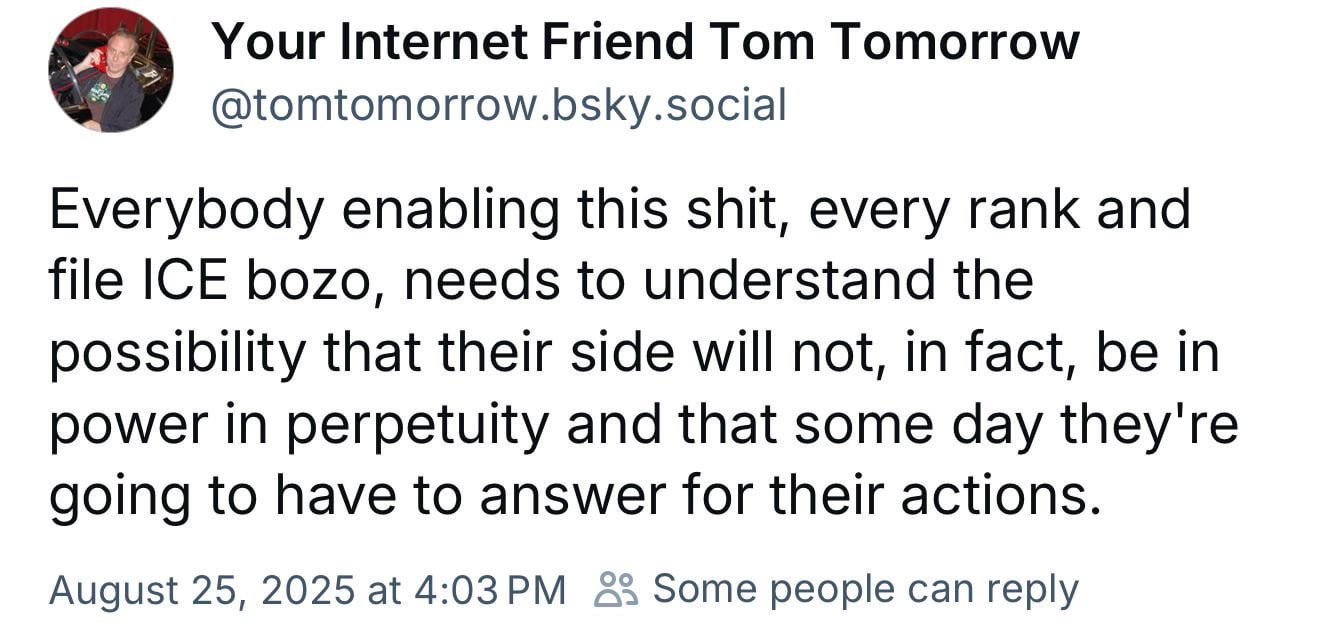Click the display name Your Internet Friend Tom Tomorrow
Viewport: 1320px width, 634px height.
(x=645, y=43)
